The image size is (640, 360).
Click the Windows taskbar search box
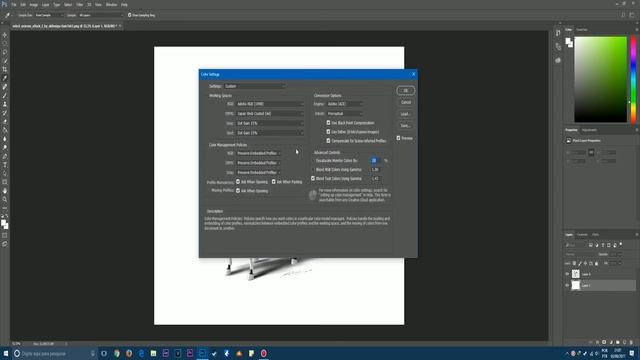(x=54, y=353)
